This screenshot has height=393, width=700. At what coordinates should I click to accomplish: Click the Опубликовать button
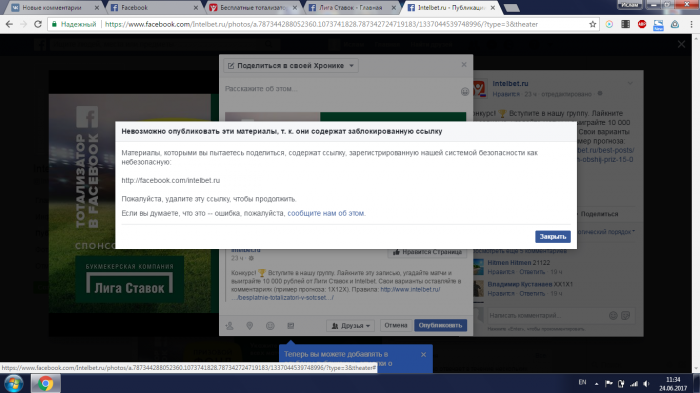(440, 325)
